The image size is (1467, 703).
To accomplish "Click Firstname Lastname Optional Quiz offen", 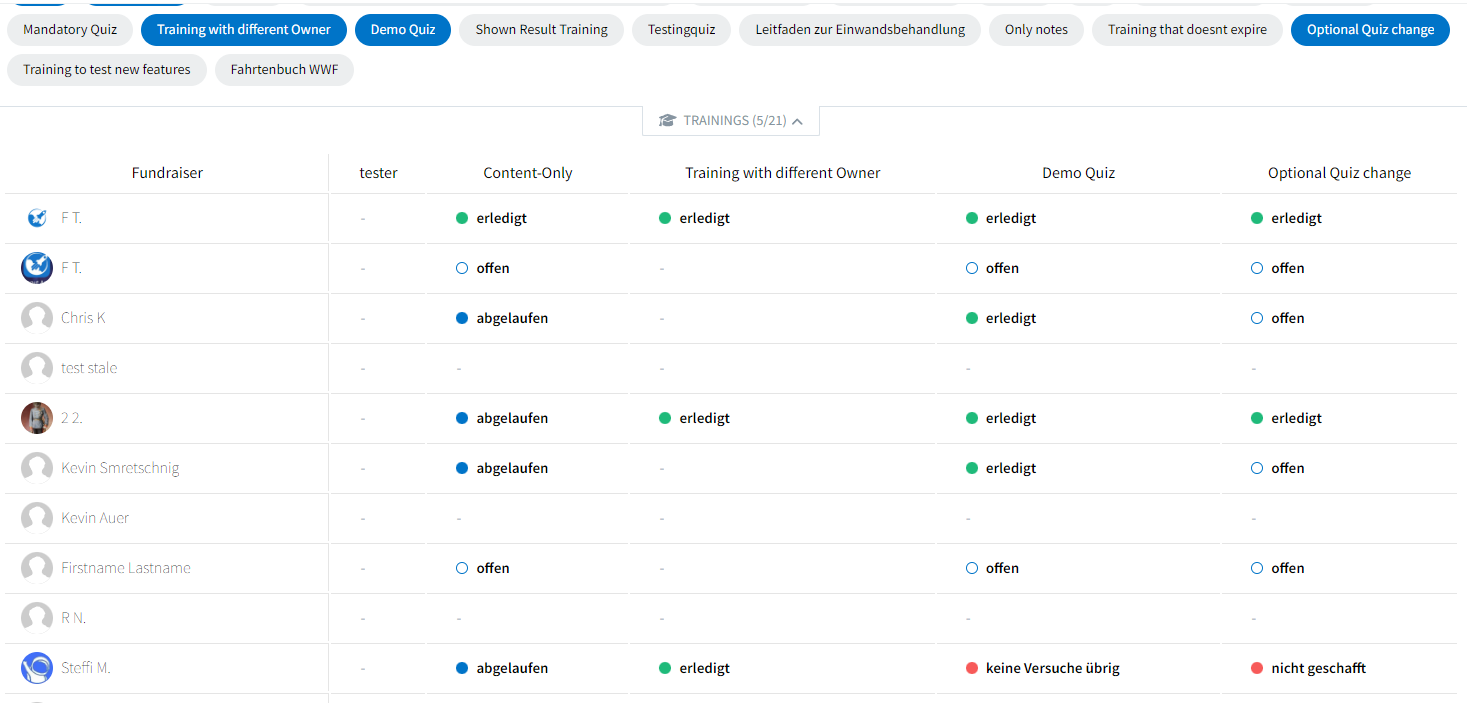I will point(1278,568).
